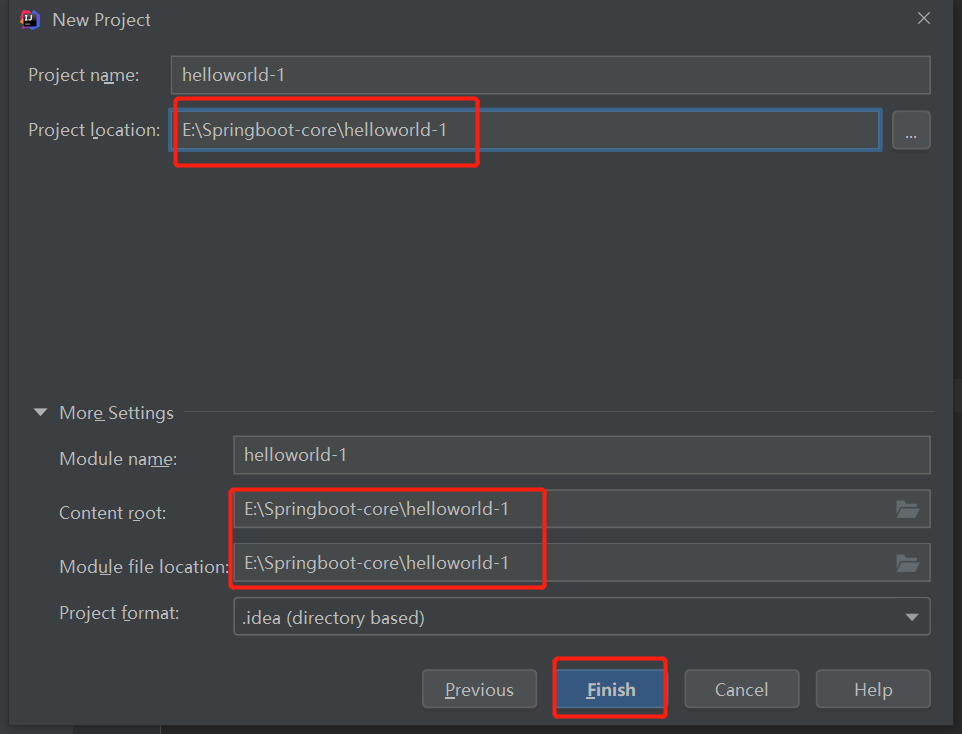Viewport: 962px width, 734px height.
Task: Browse folder icon for Module file location
Action: click(x=907, y=563)
